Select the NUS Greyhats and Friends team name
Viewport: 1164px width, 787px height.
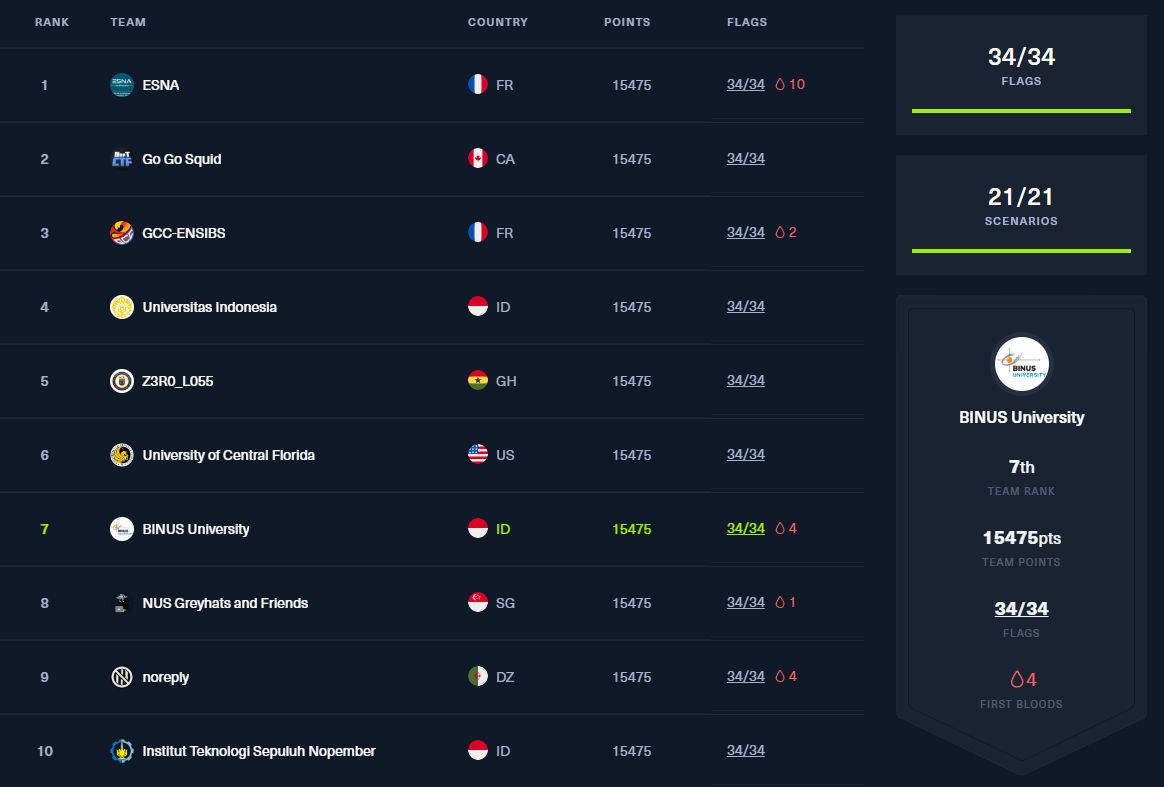click(x=225, y=604)
